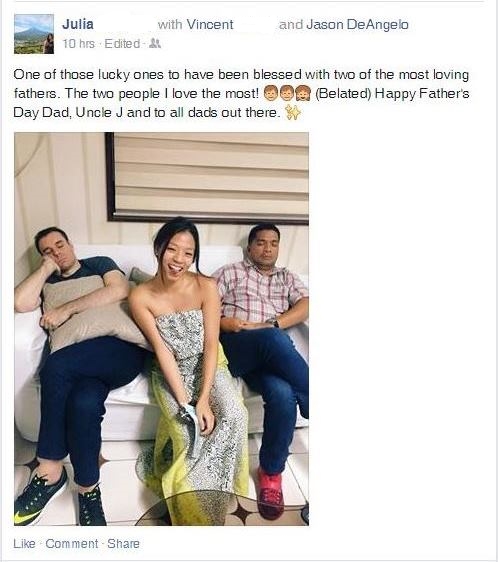Like this Father's Day post
Image resolution: width=498 pixels, height=562 pixels.
[24, 543]
